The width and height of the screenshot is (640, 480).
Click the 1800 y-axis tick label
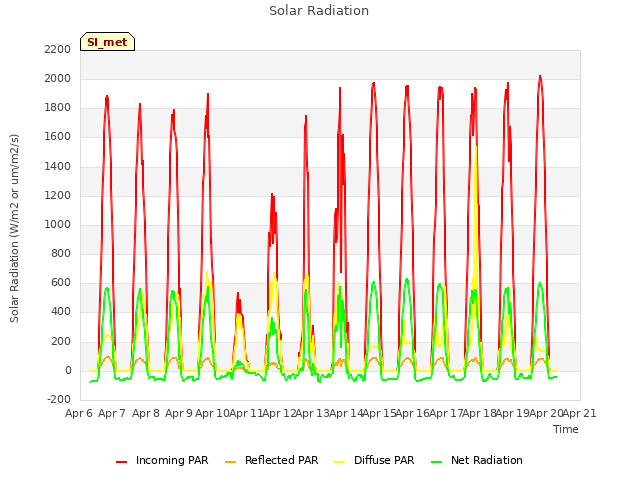click(58, 108)
